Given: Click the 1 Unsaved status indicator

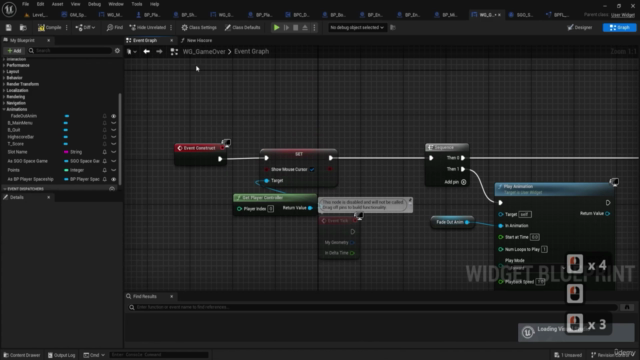Looking at the screenshot, I should pyautogui.click(x=568, y=355).
